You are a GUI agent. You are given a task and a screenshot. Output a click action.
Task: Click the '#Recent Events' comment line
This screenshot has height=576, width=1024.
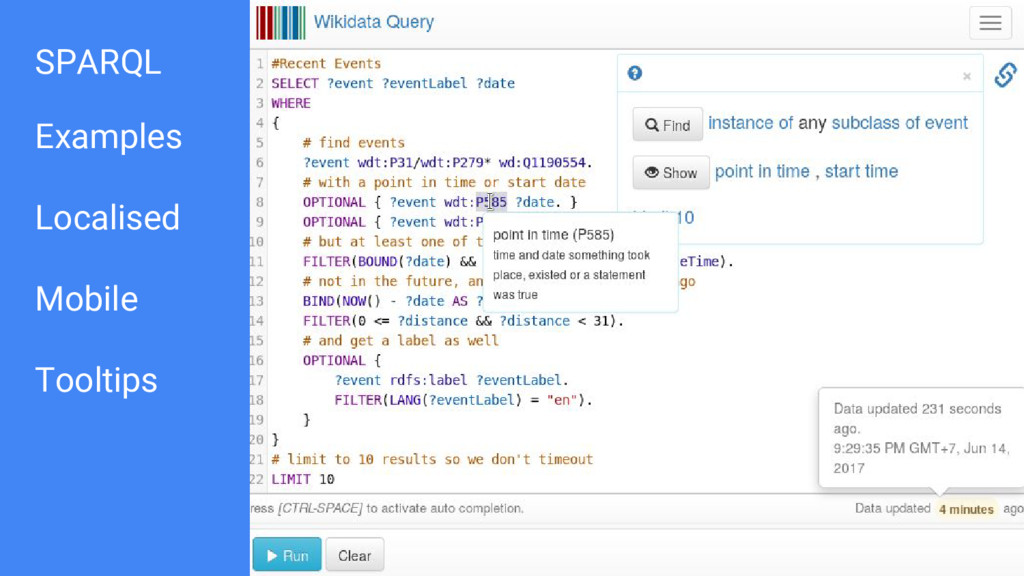[326, 63]
